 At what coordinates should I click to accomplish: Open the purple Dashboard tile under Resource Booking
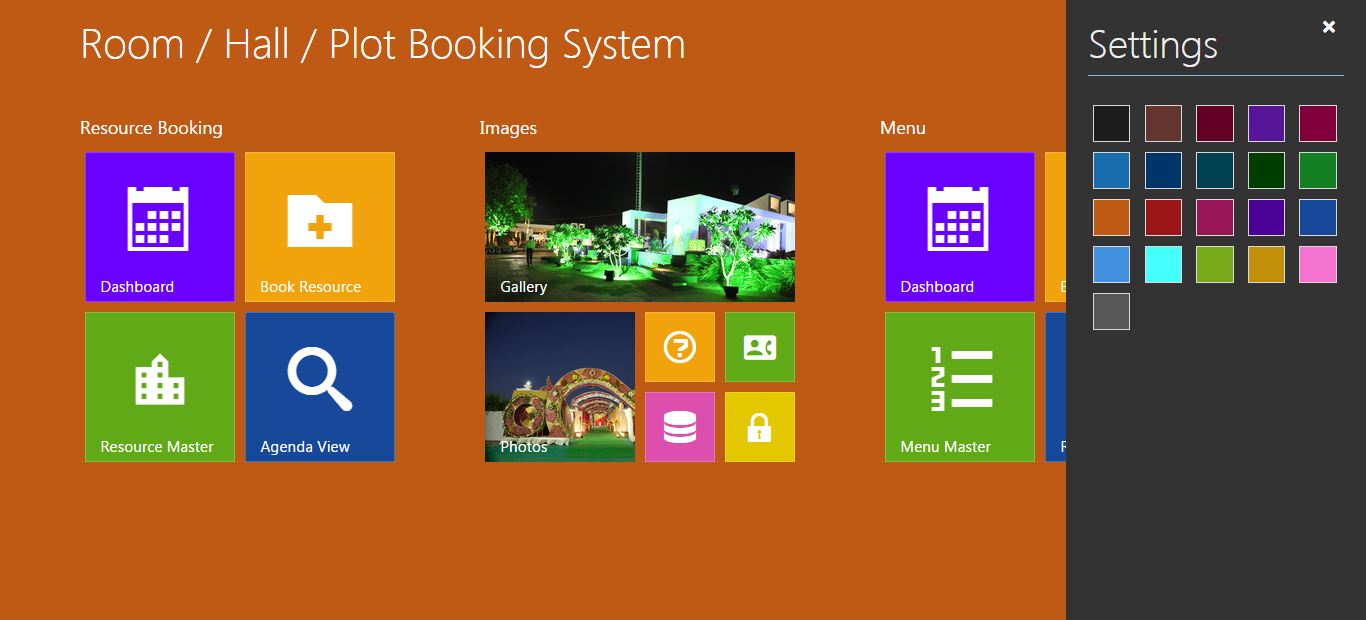coord(160,226)
